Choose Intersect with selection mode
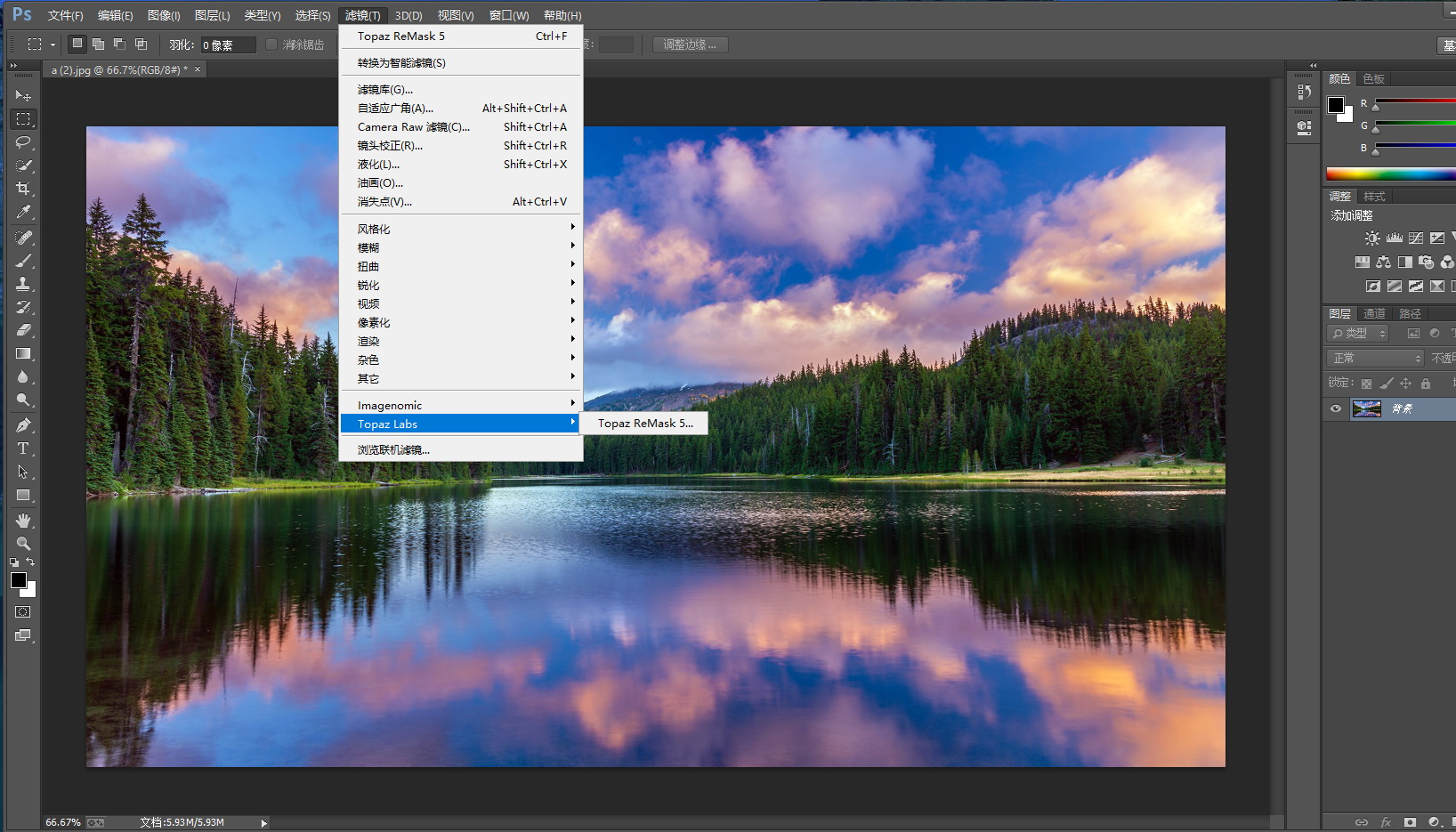1456x832 pixels. pos(141,44)
